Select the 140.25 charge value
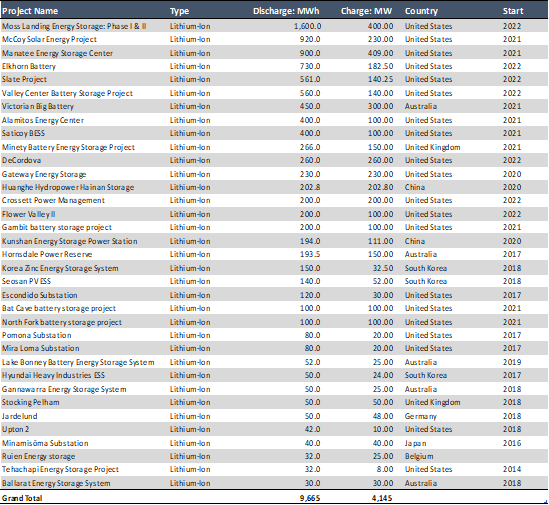549x505 pixels. [381, 79]
